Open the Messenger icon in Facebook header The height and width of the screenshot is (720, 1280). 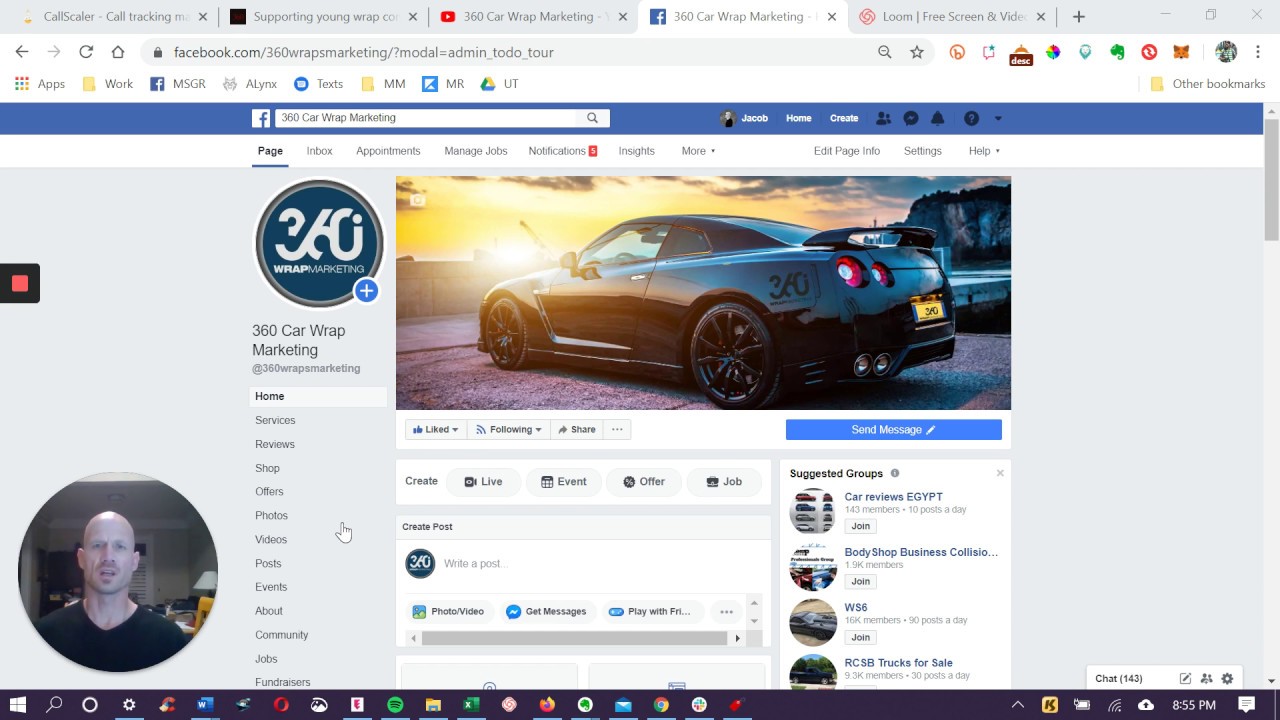coord(911,118)
